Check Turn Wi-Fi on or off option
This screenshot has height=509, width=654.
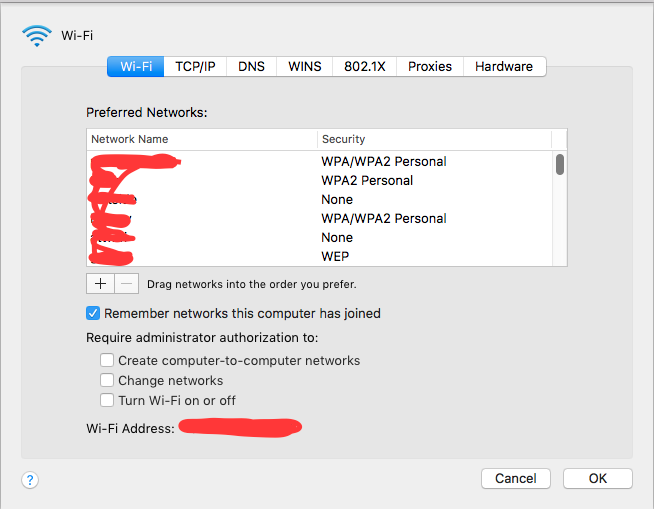(107, 400)
